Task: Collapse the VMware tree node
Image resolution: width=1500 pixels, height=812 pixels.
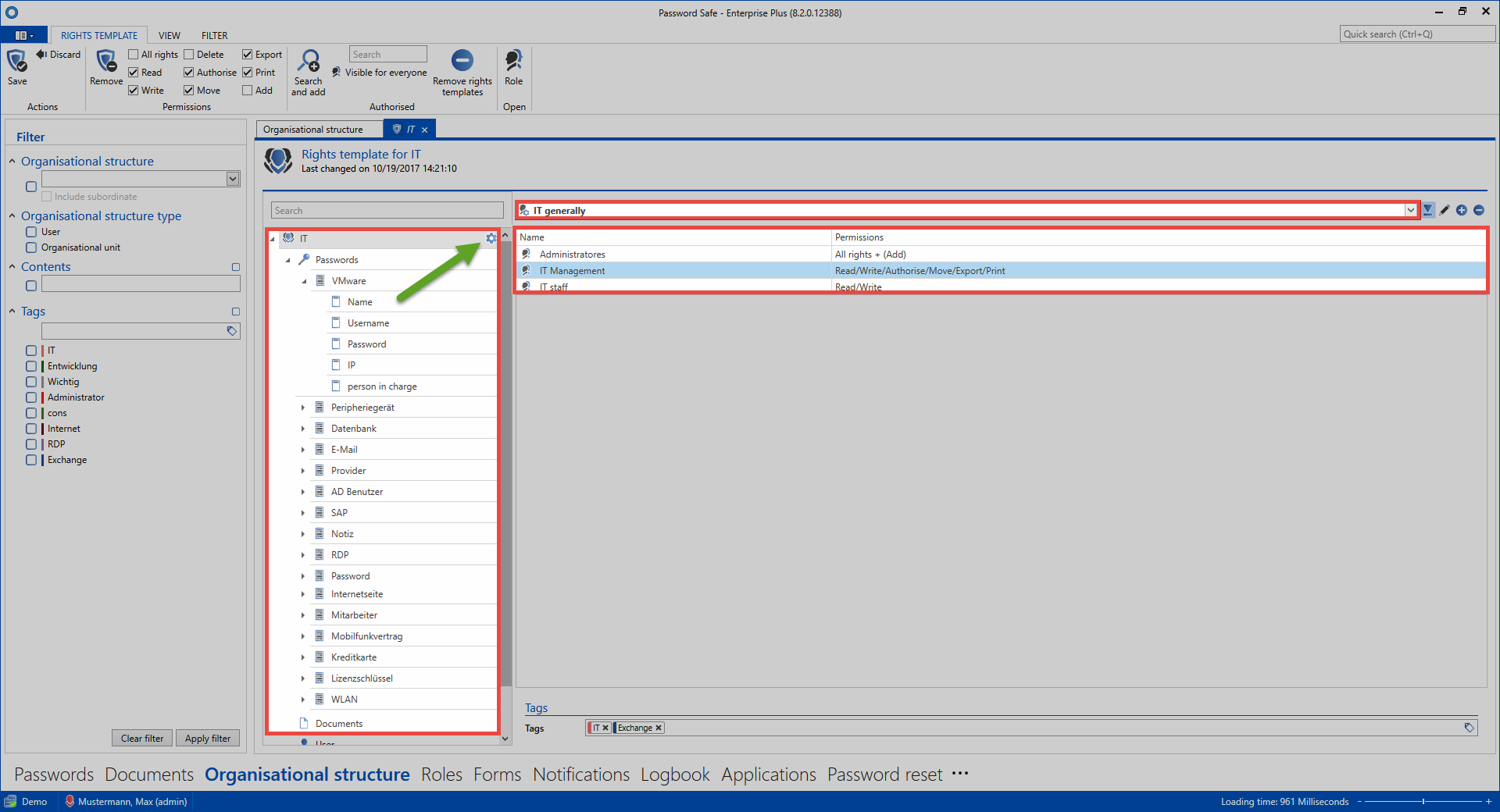Action: pyautogui.click(x=304, y=281)
